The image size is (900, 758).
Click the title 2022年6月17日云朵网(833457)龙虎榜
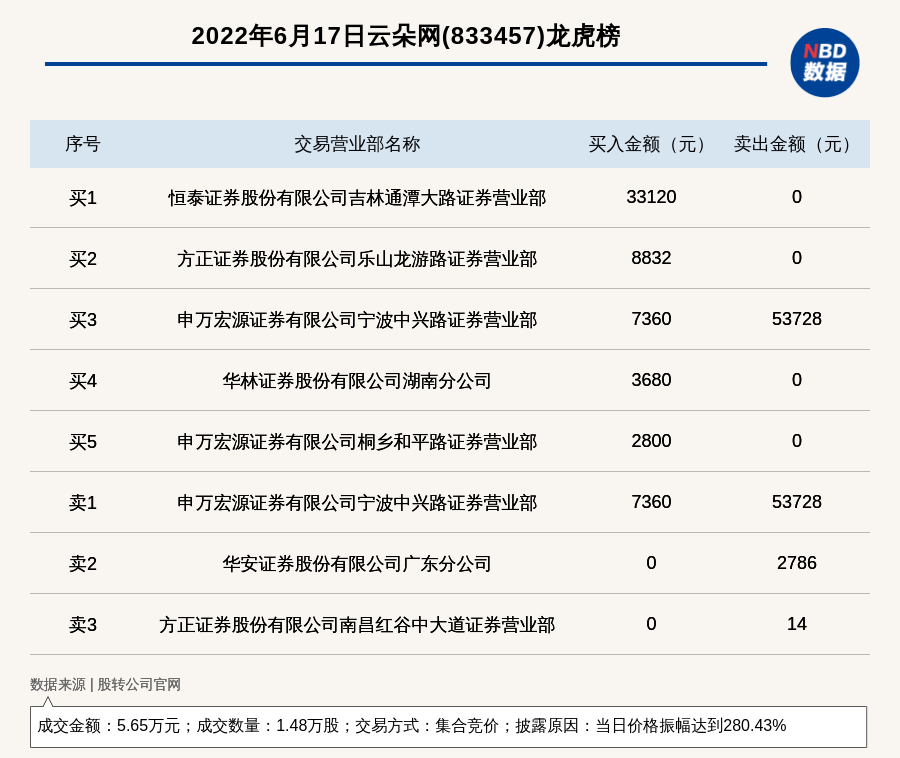[406, 36]
